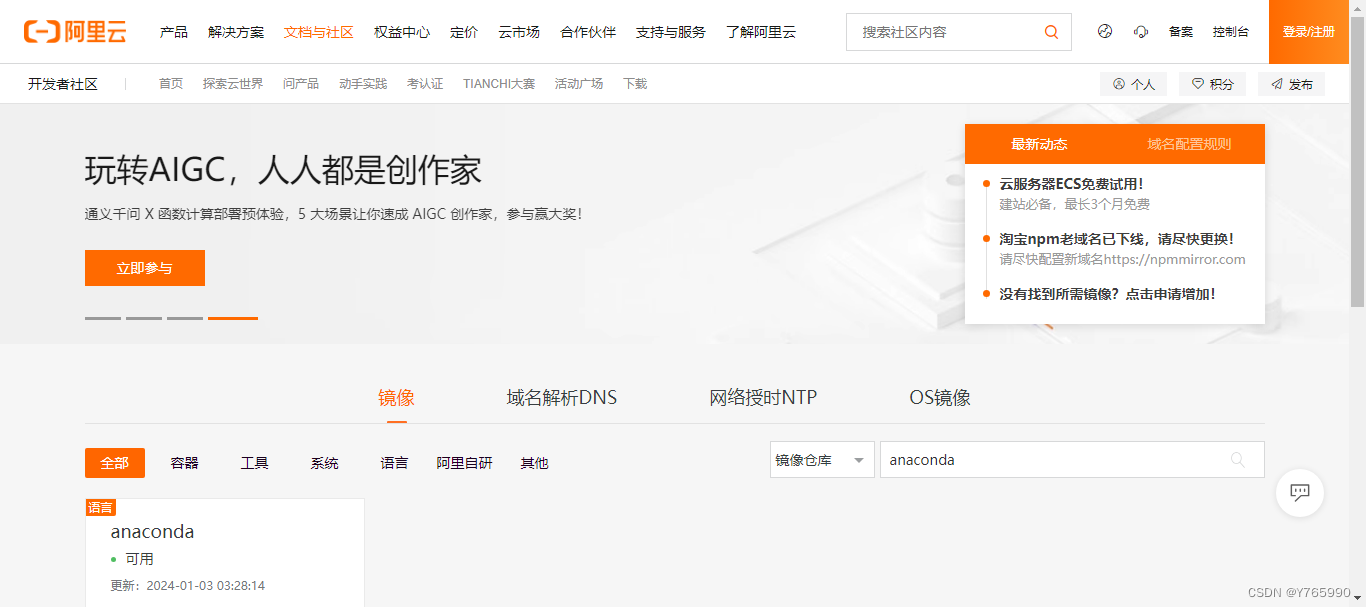Click the banner headline 玩转AIGC

coord(283,170)
